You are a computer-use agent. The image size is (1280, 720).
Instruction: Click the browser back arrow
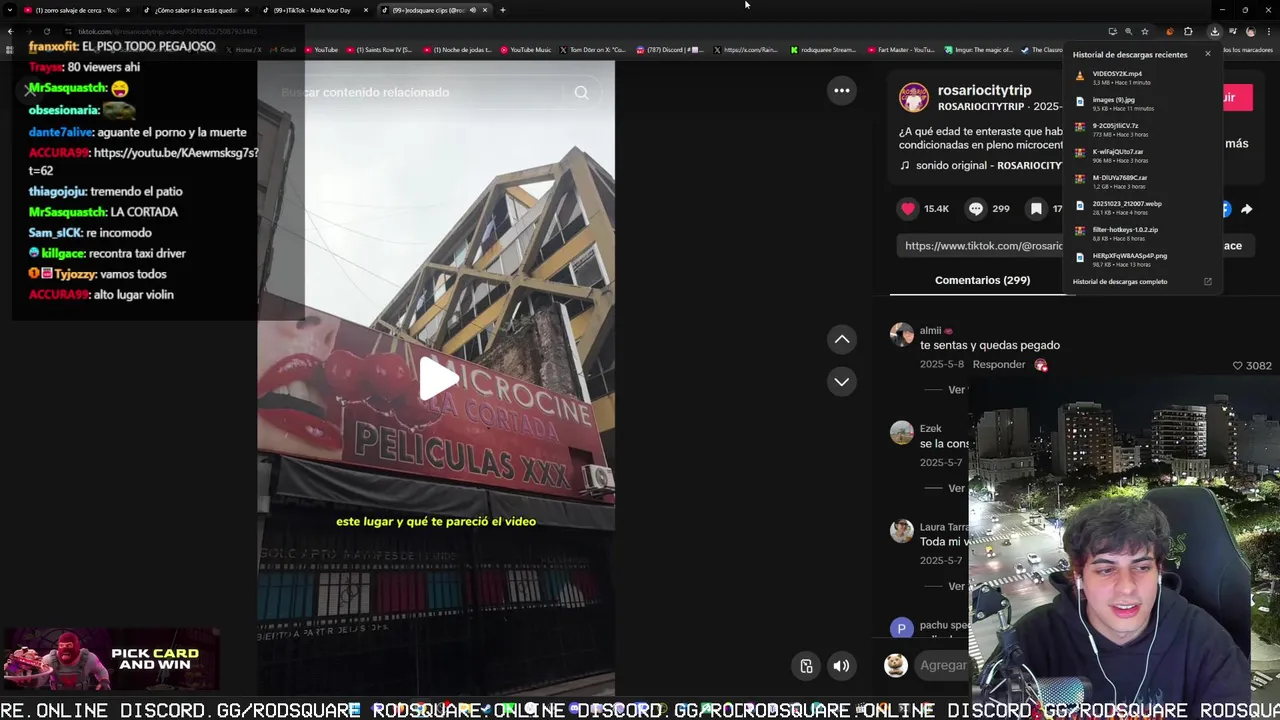tap(10, 32)
